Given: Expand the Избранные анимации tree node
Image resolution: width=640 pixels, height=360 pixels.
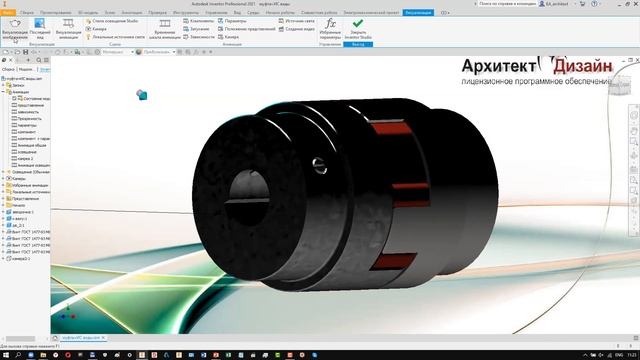Looking at the screenshot, I should pos(3,185).
